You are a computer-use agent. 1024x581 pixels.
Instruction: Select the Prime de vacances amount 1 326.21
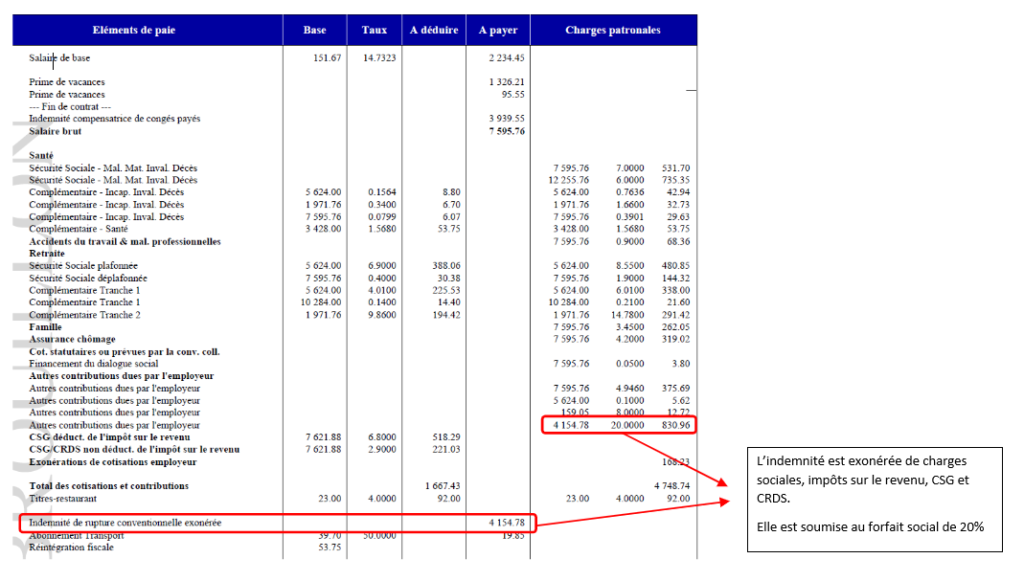(507, 82)
